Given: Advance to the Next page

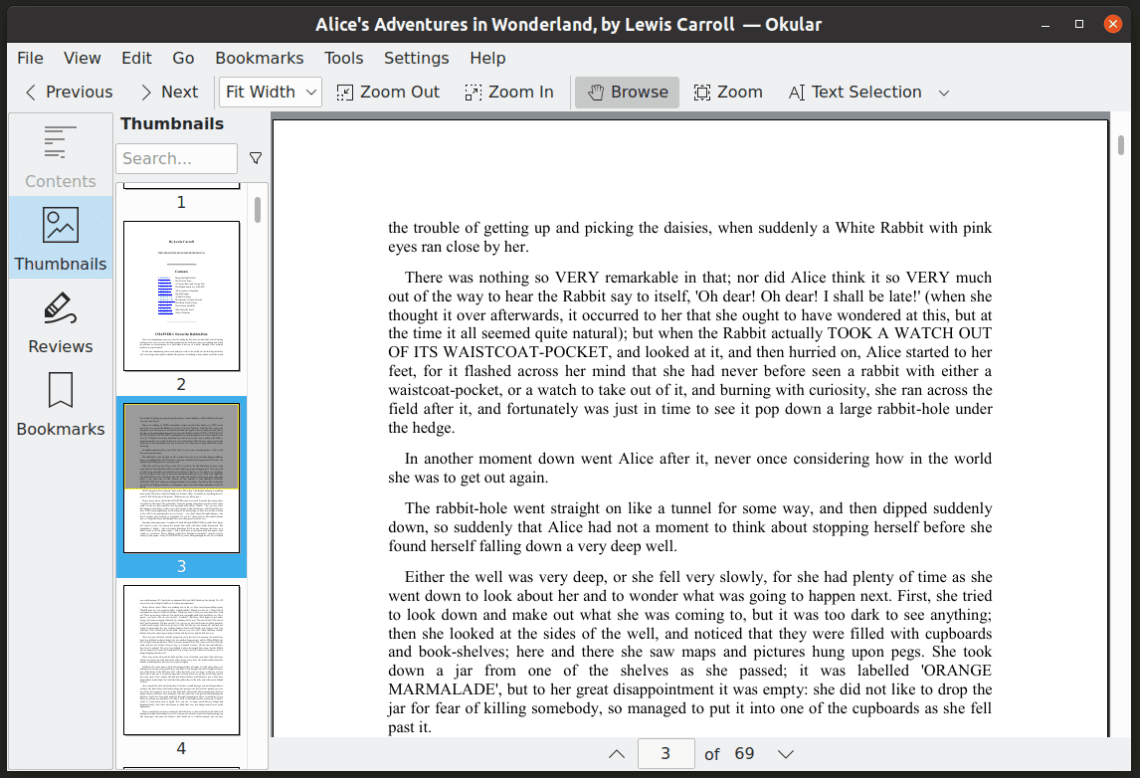Looking at the screenshot, I should pyautogui.click(x=169, y=91).
